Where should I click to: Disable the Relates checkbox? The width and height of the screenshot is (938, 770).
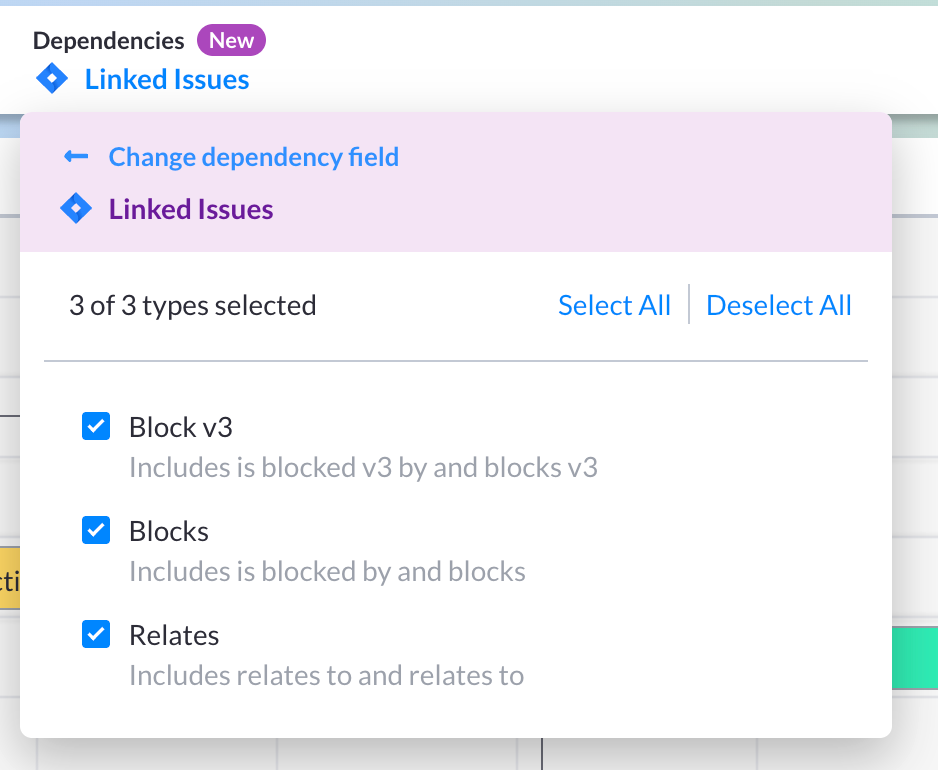pyautogui.click(x=96, y=635)
